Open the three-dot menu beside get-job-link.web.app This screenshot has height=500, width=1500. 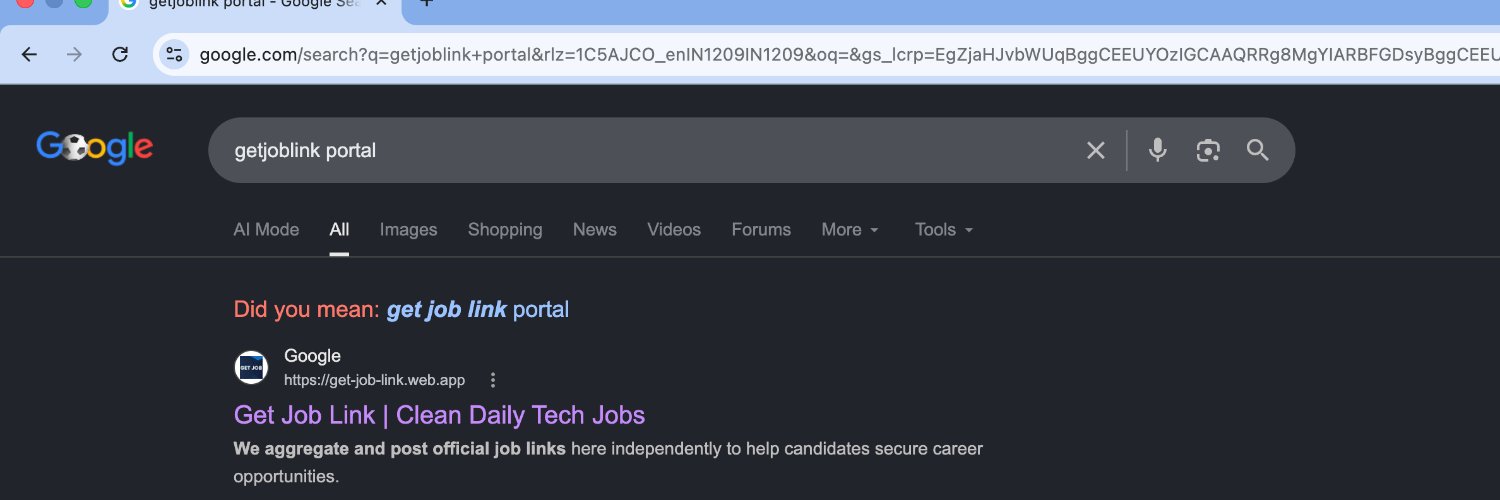492,380
